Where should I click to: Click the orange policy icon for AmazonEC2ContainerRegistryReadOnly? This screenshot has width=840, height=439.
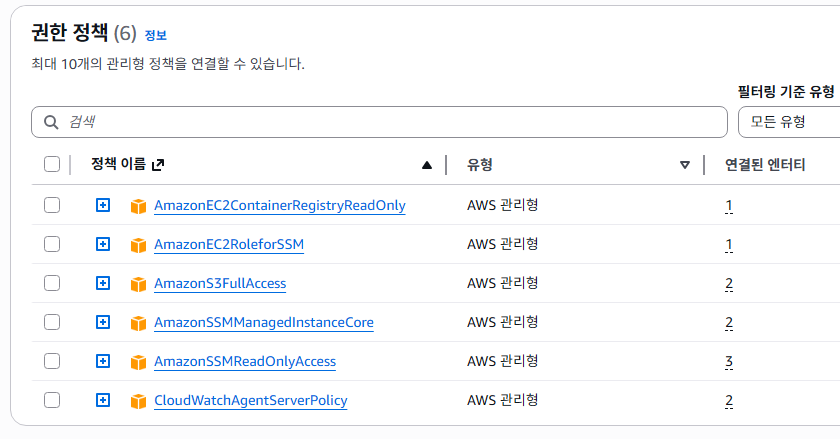pyautogui.click(x=138, y=206)
